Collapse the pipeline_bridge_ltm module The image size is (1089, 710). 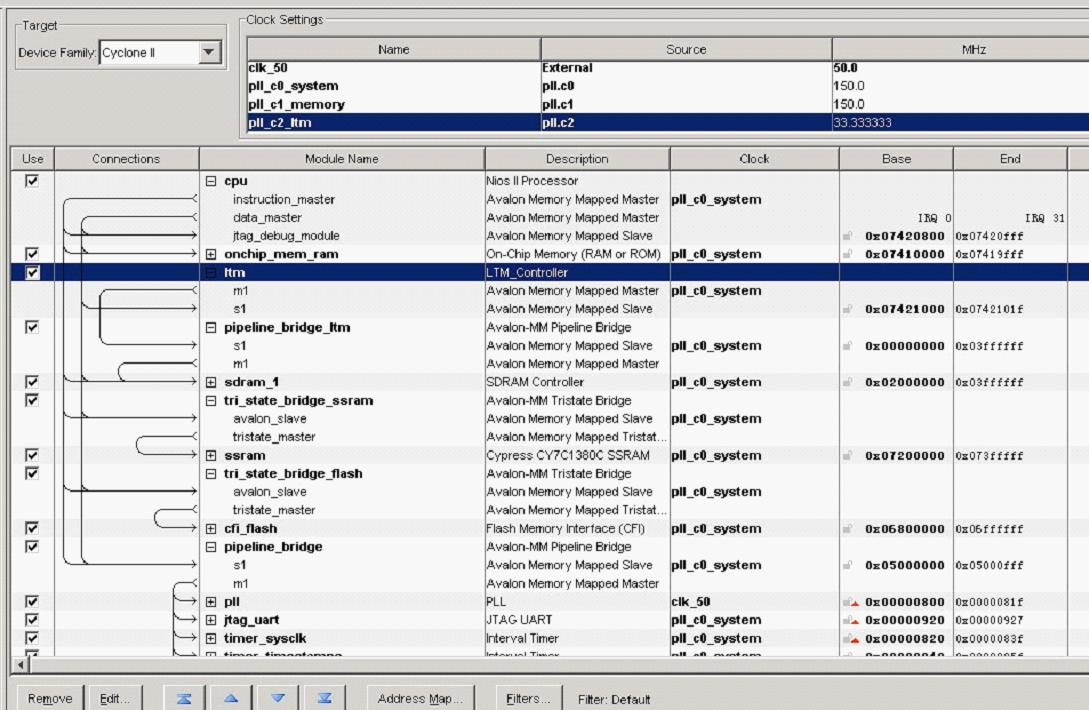pos(211,327)
